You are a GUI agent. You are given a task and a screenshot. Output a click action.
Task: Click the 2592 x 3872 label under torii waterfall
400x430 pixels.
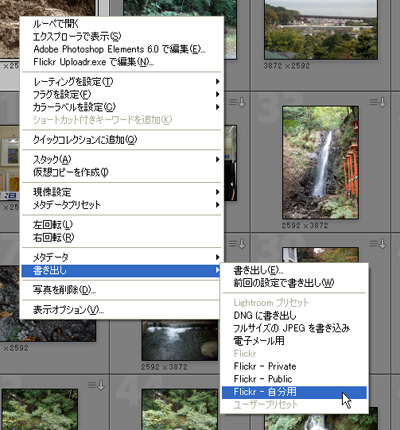click(305, 225)
